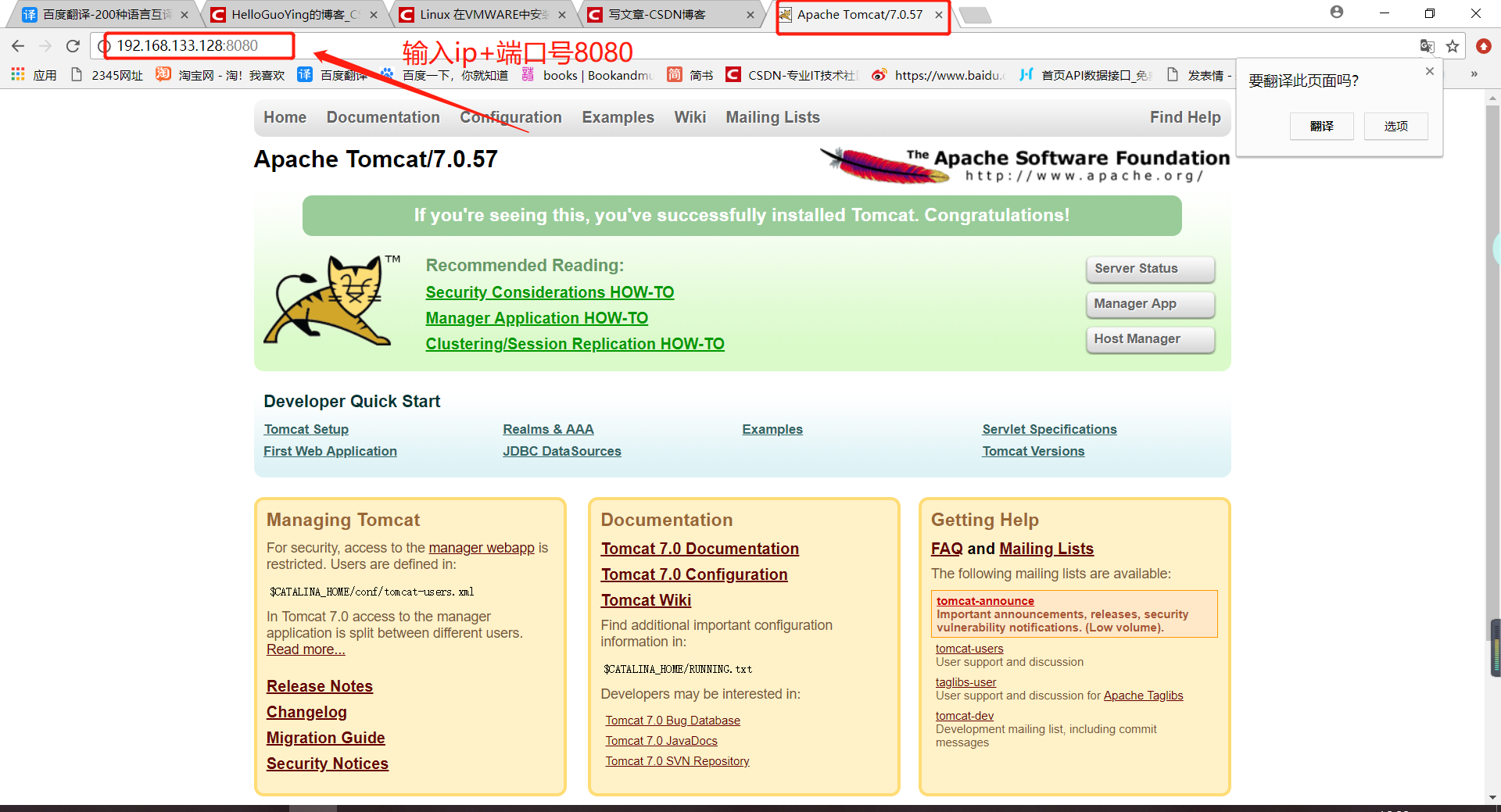Switch to the Linux 在VMWARE中安装 tab
This screenshot has width=1501, height=812.
(483, 15)
